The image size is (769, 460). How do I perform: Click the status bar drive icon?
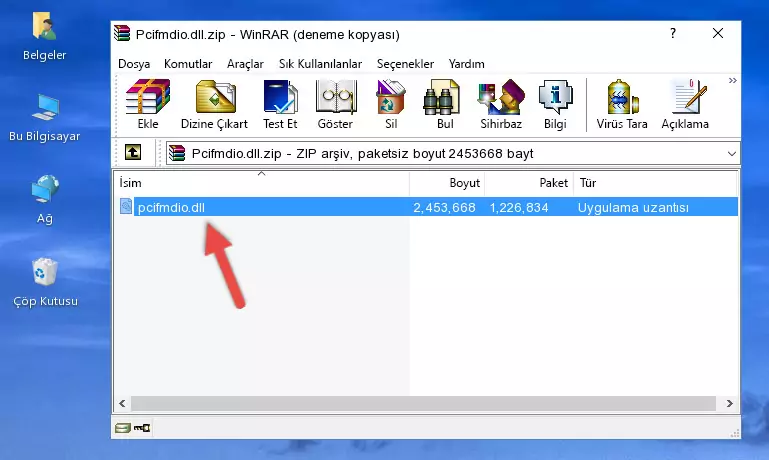[x=122, y=428]
